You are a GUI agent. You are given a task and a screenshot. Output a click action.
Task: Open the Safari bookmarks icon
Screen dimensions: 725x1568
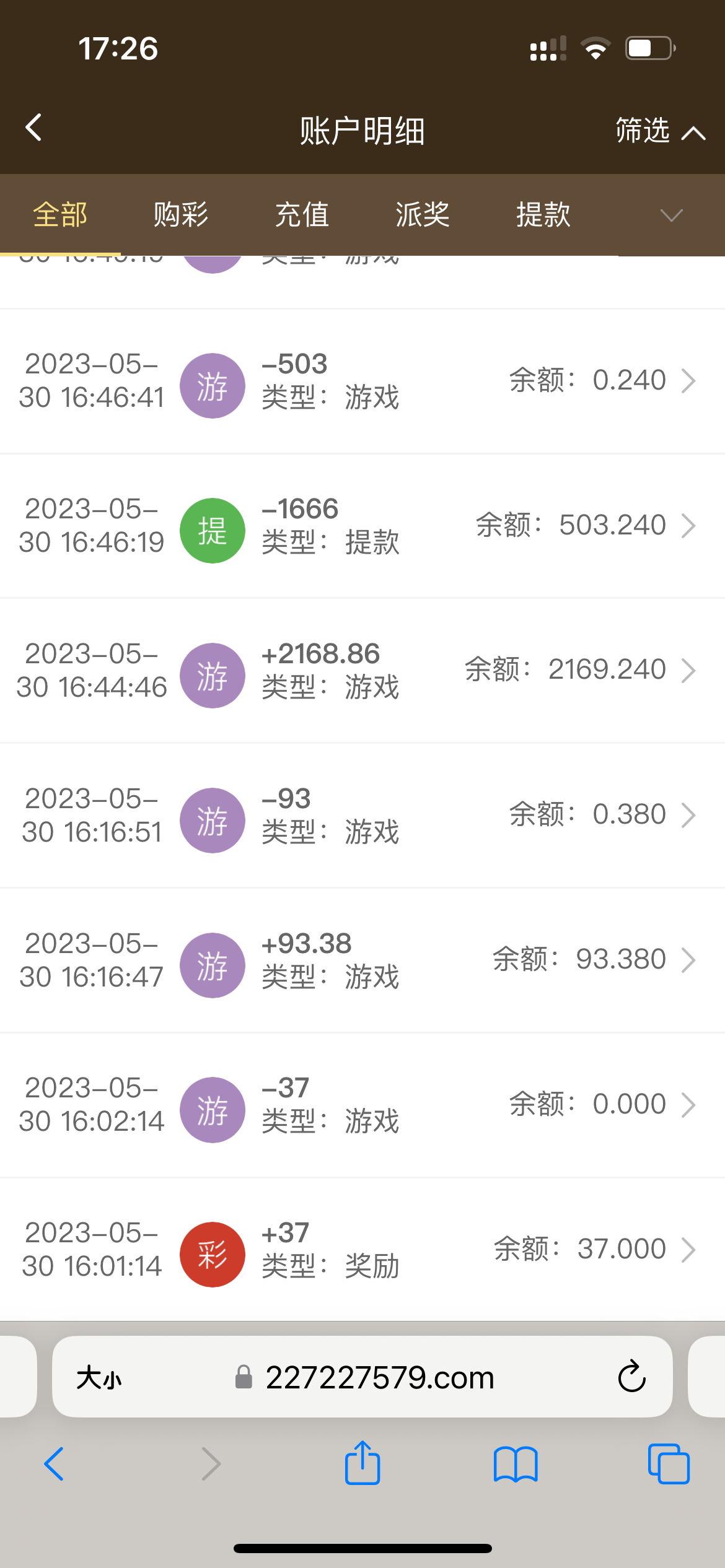coord(516,1464)
